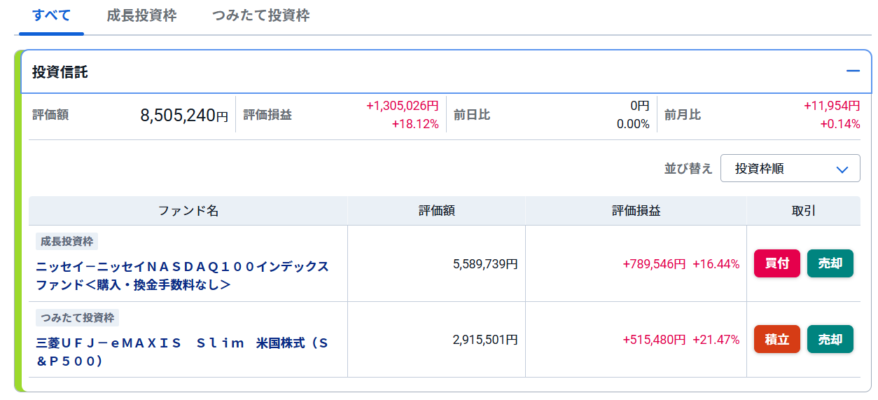878x400 pixels.
Task: Click 売却 button for NASDAQ100 fund
Action: (830, 263)
